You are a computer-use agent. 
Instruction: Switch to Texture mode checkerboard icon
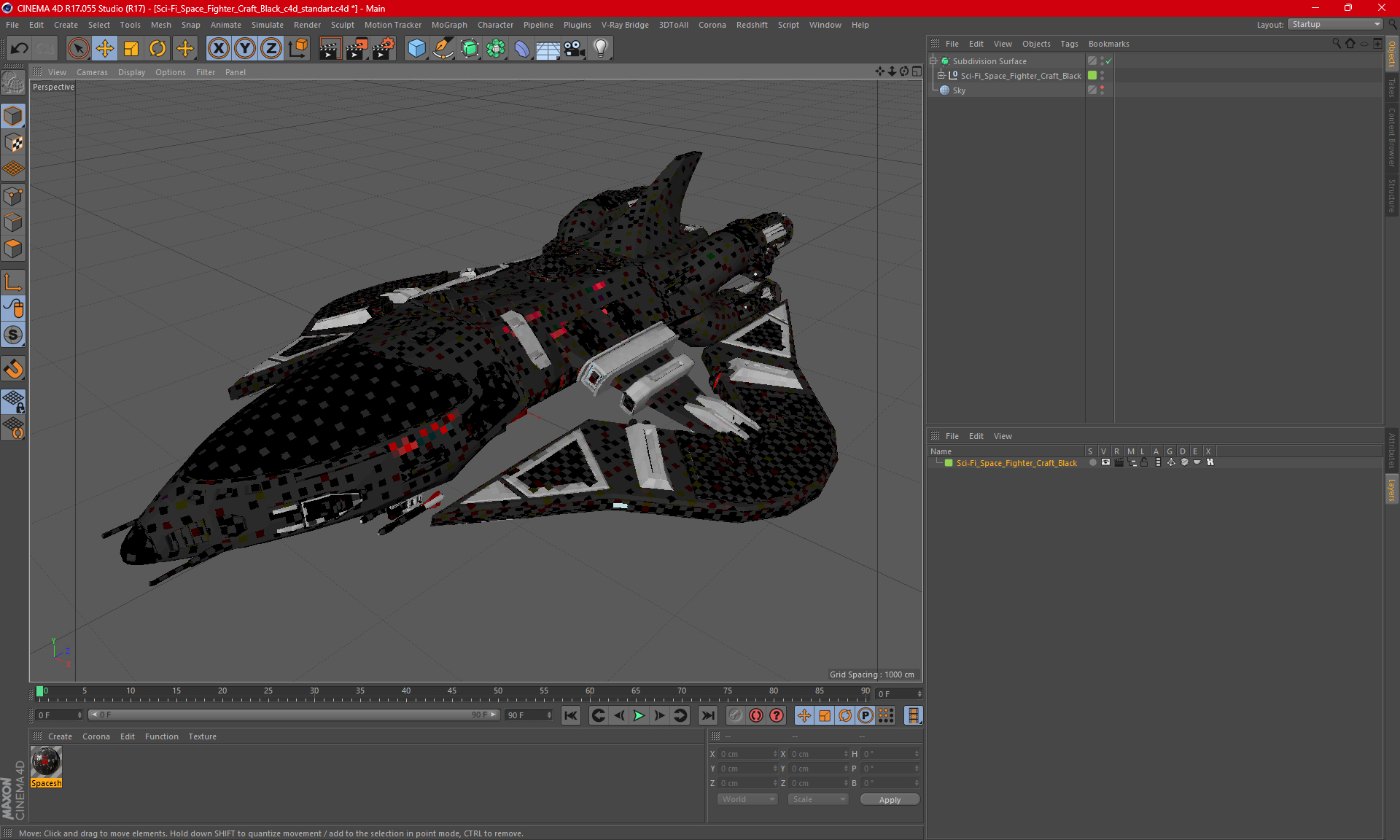13,143
